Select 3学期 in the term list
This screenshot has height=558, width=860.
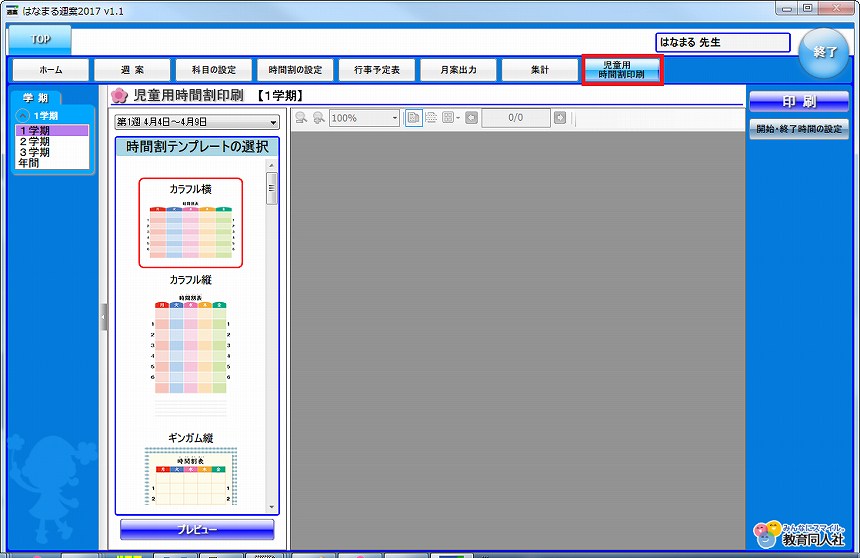(52, 152)
